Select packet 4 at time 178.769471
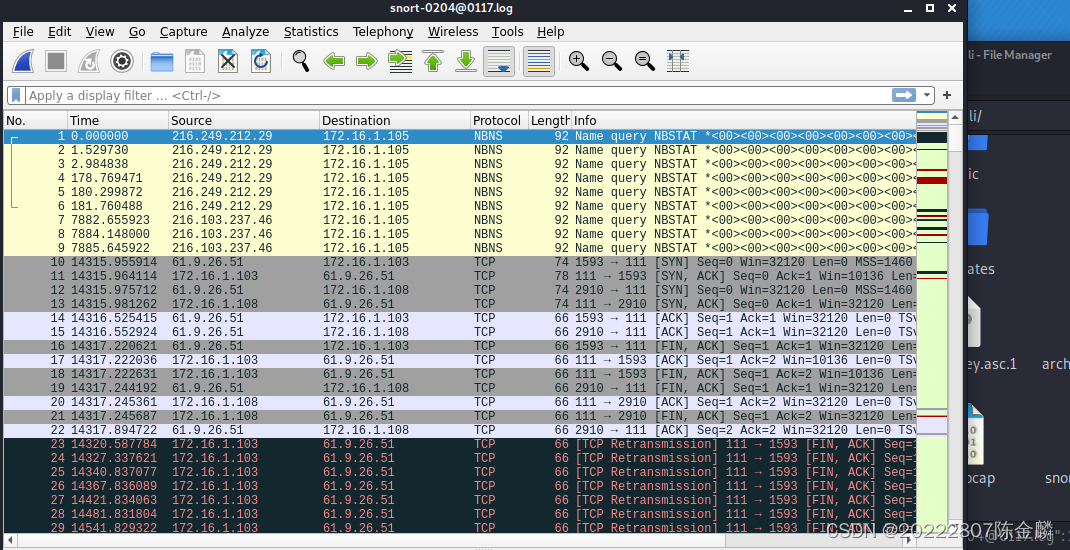The height and width of the screenshot is (550, 1070). point(460,177)
